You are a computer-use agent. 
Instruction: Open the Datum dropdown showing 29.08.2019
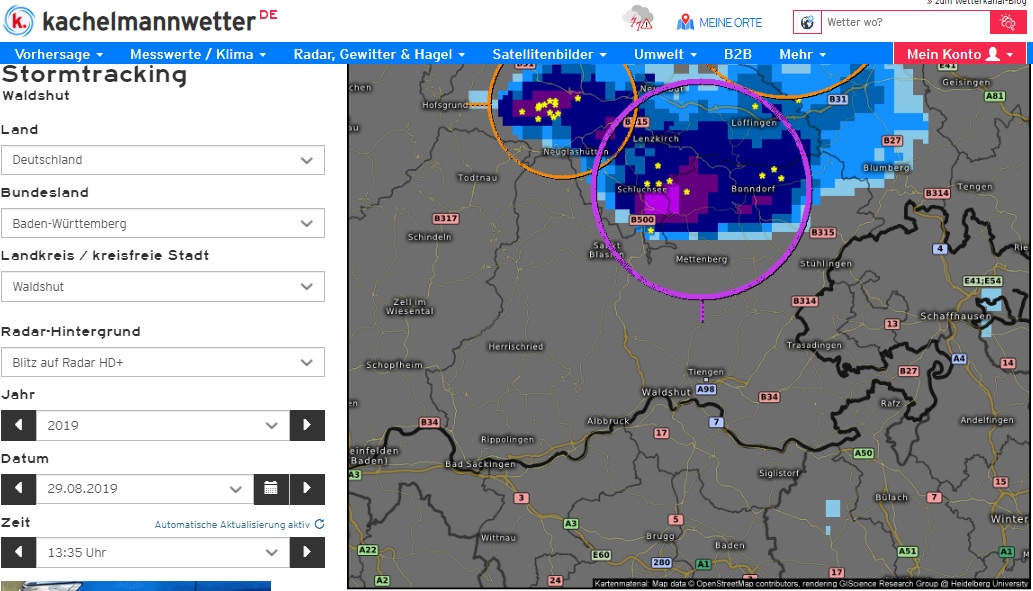point(145,489)
